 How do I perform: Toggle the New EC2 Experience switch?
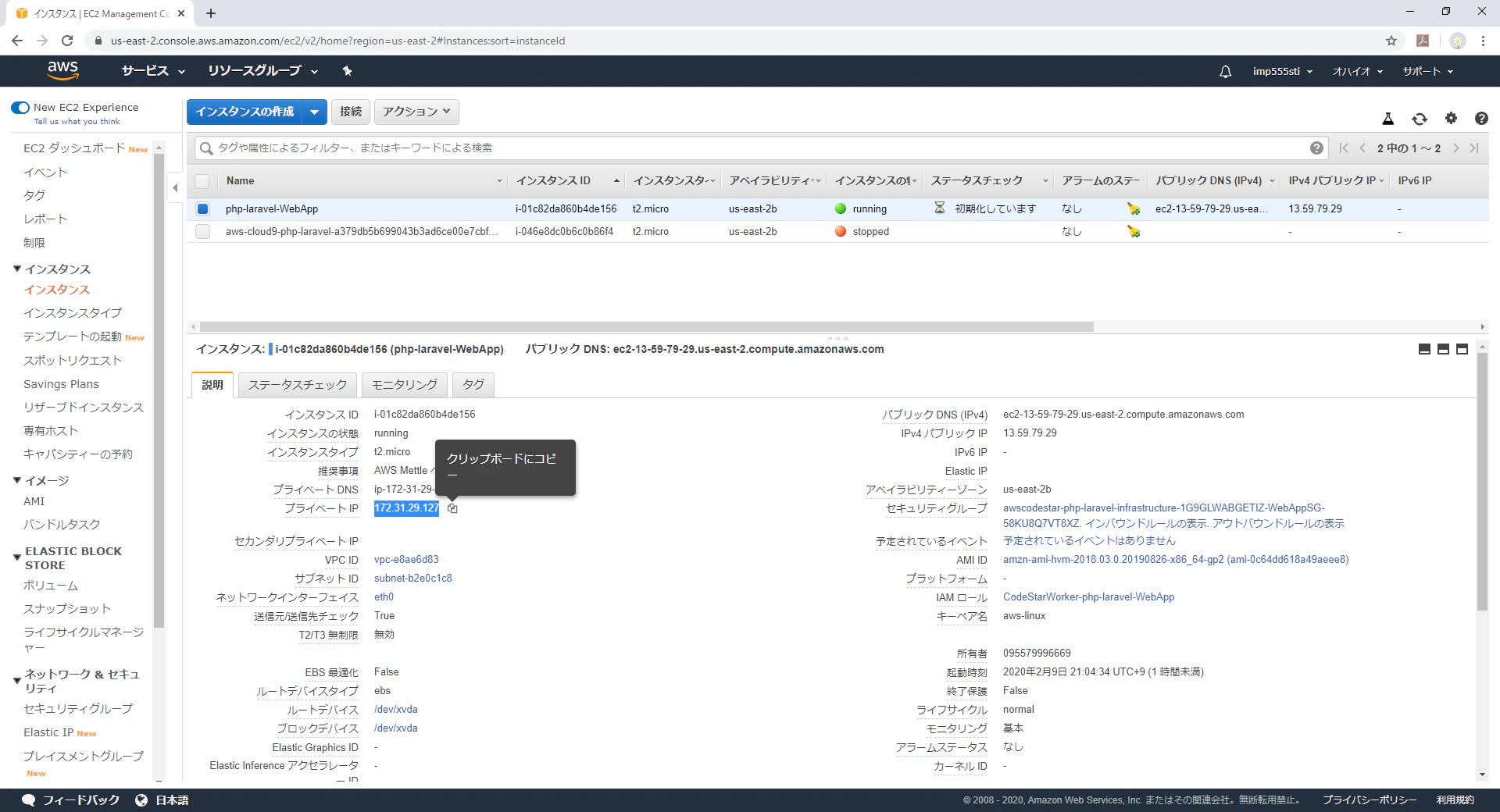pos(20,108)
